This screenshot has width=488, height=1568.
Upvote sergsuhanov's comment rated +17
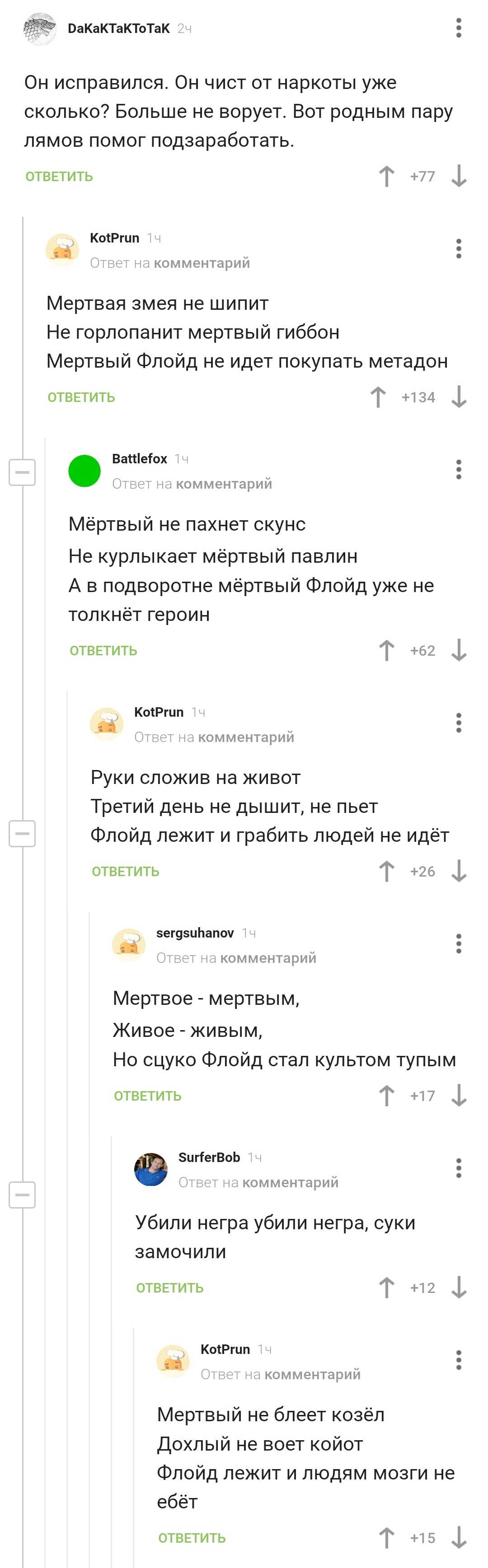click(386, 1096)
